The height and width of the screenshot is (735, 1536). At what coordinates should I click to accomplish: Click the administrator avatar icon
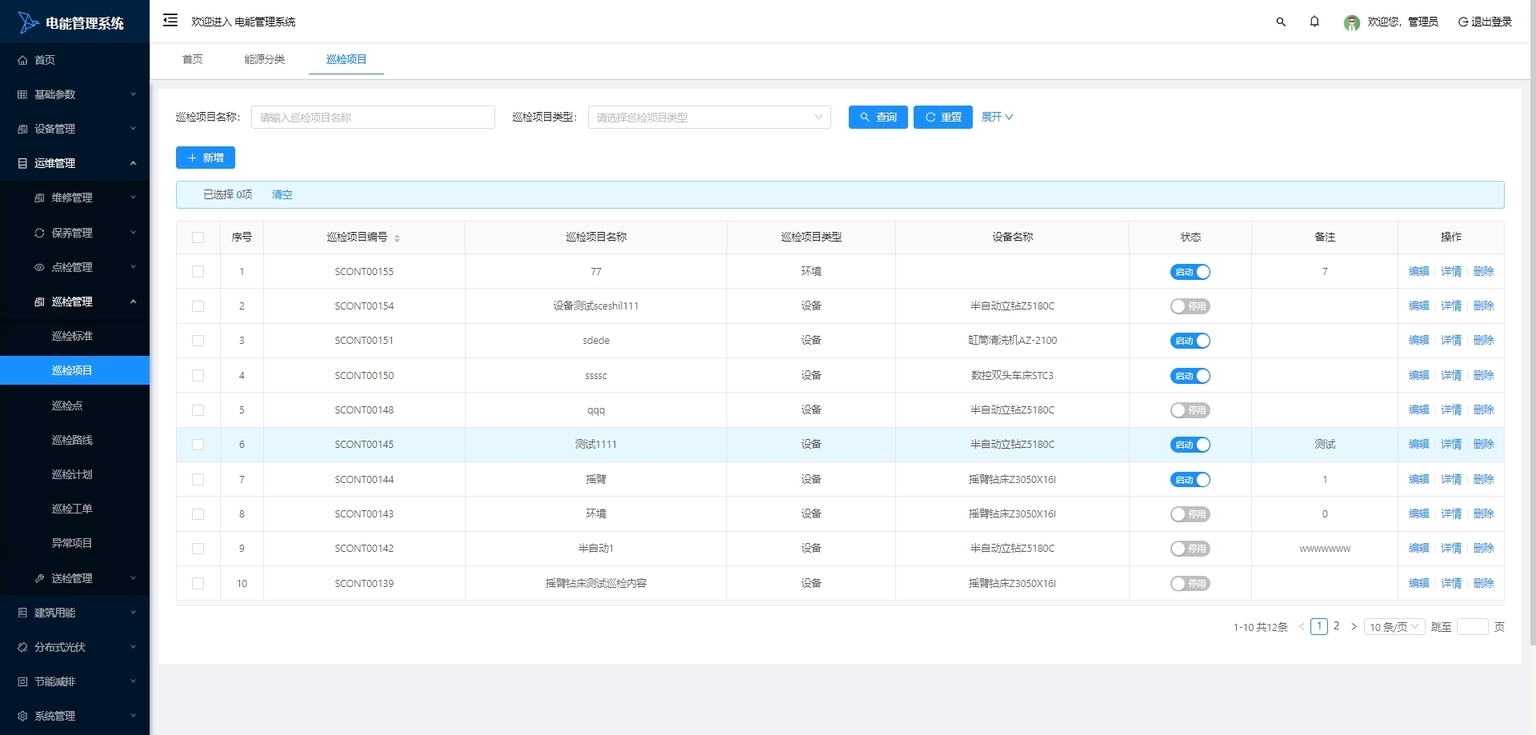[x=1352, y=22]
